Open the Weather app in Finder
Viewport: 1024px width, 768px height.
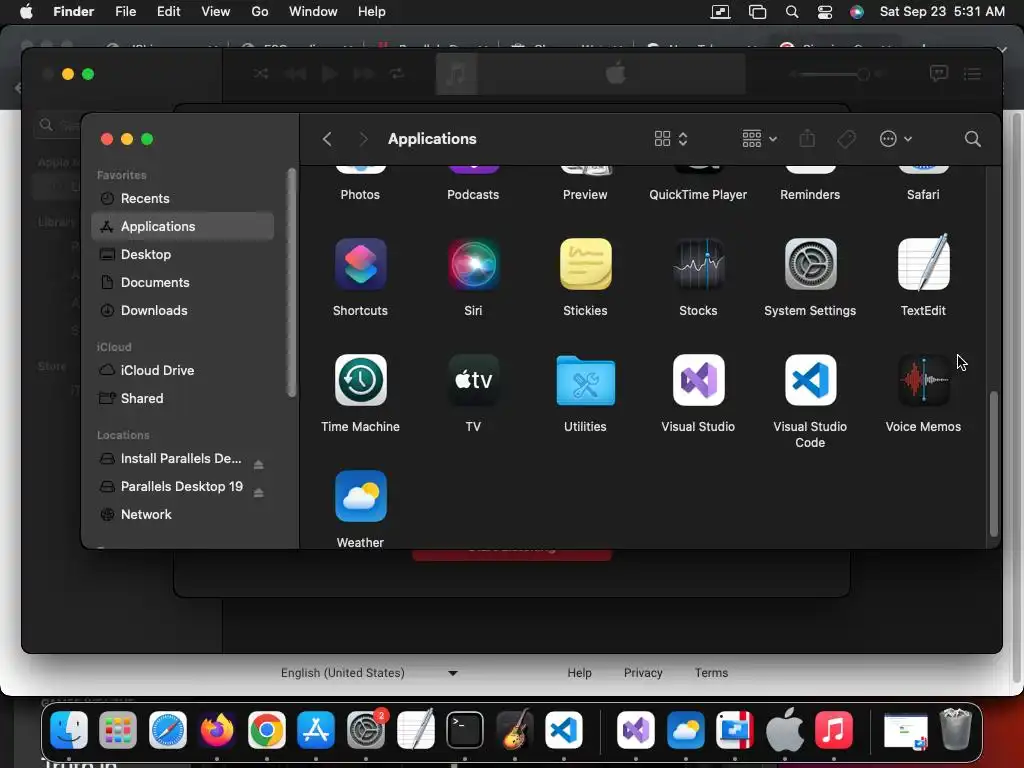click(360, 496)
